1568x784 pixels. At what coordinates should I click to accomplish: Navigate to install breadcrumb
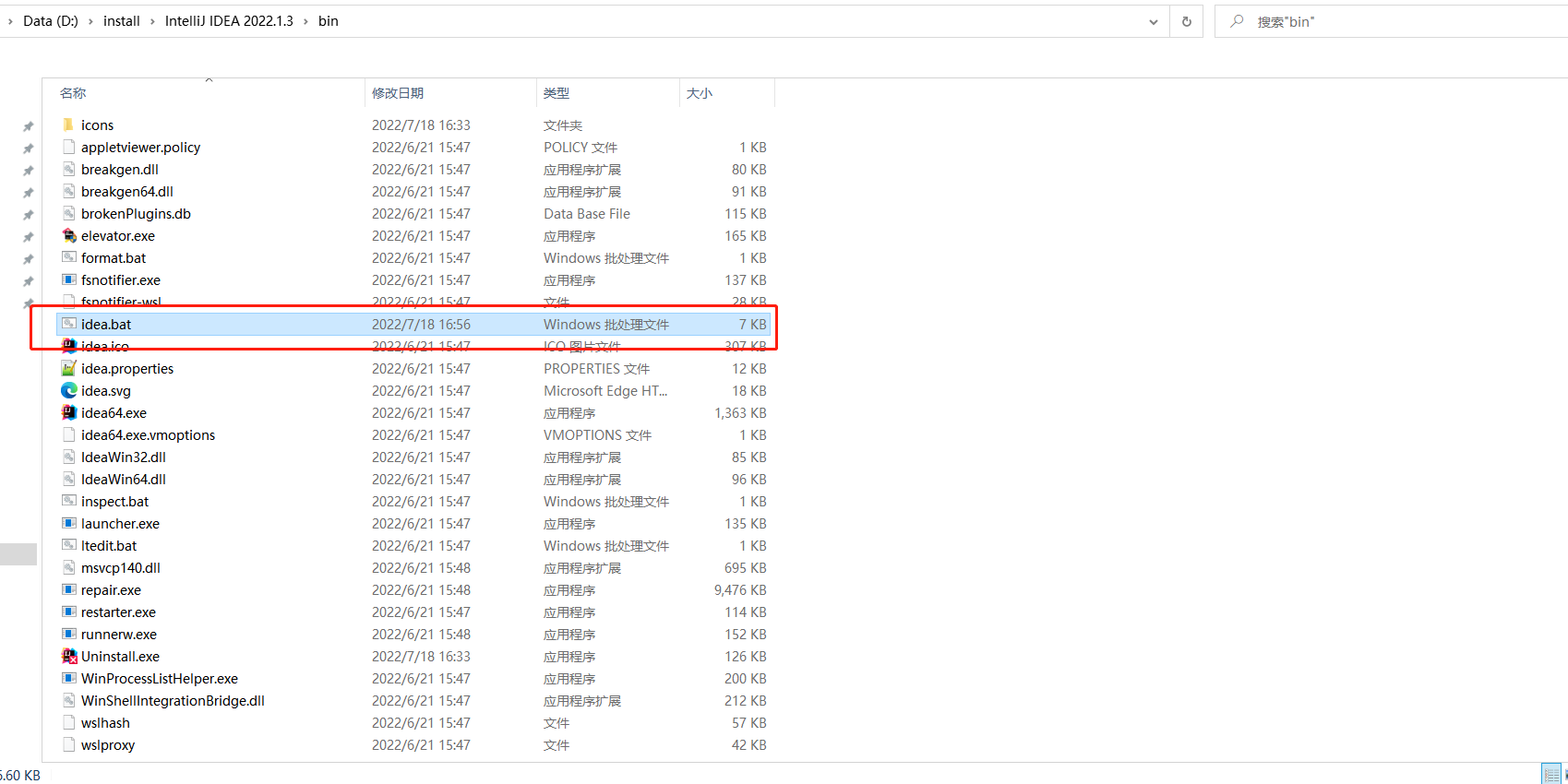(122, 21)
